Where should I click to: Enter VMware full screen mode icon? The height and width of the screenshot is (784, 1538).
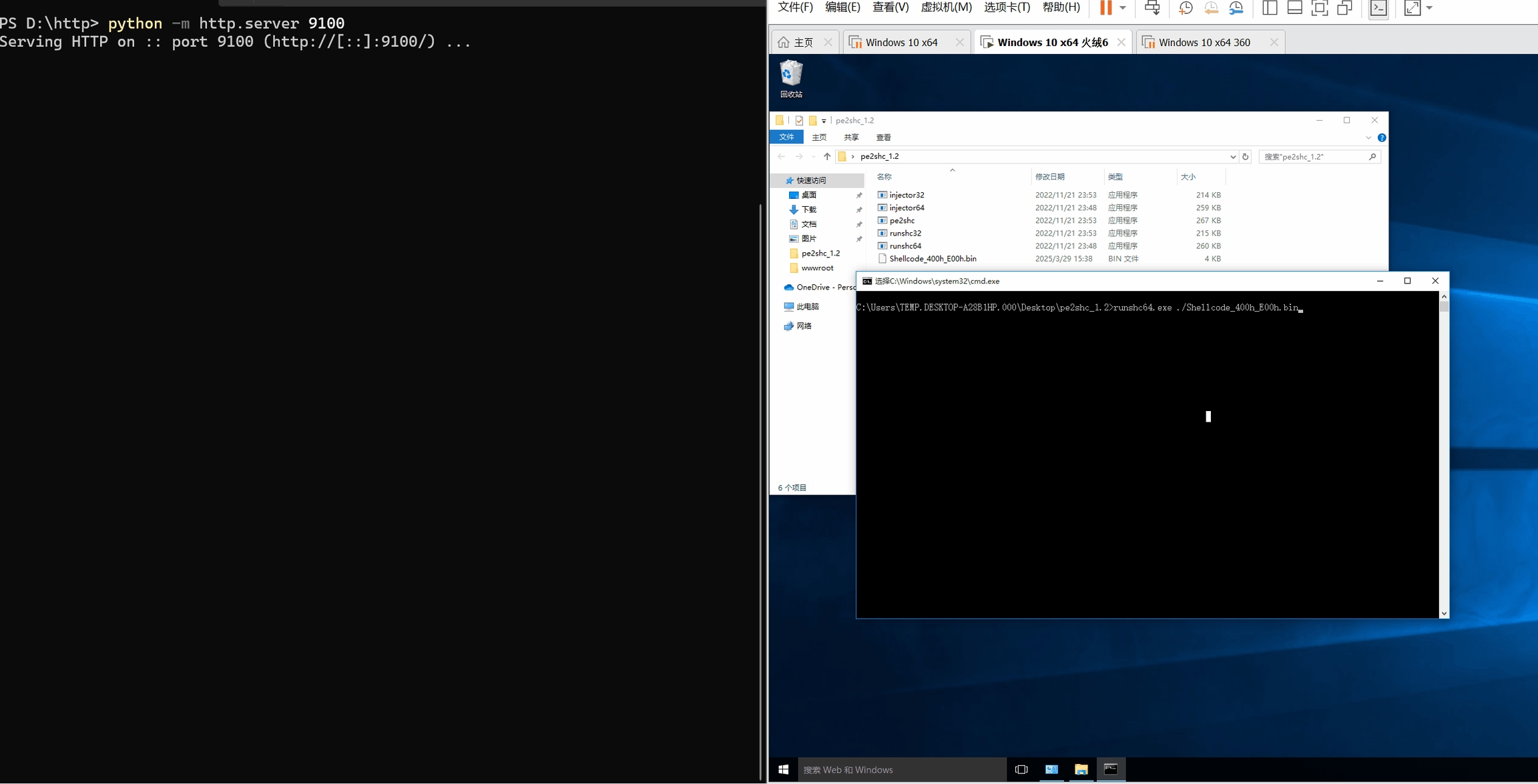click(x=1320, y=7)
